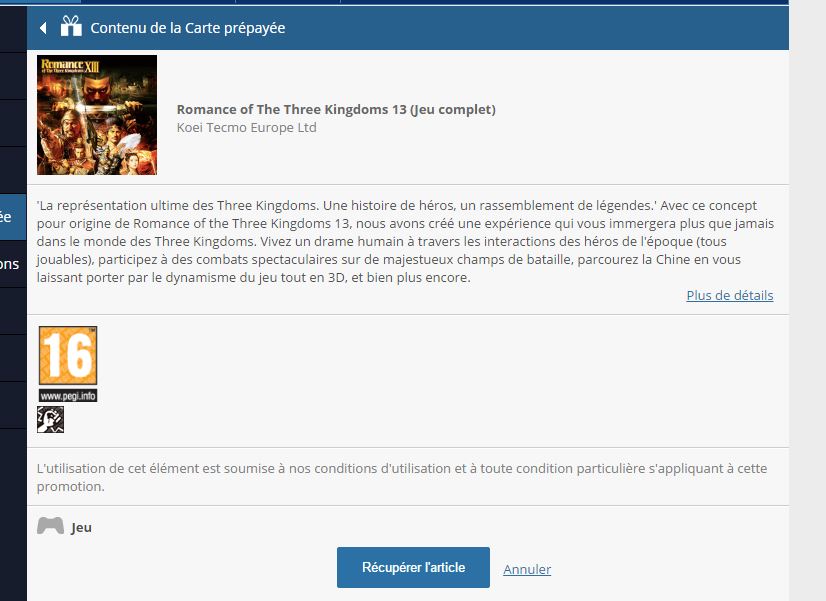826x601 pixels.
Task: Click the Jeu category label
Action: 81,527
